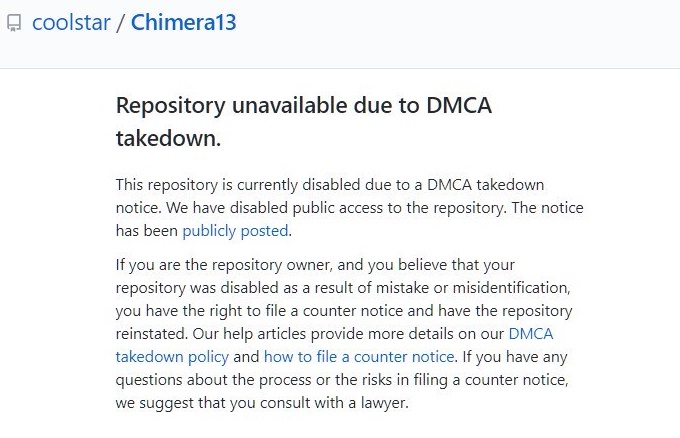
Task: Open the Chimera13 repository name link
Action: (x=183, y=21)
